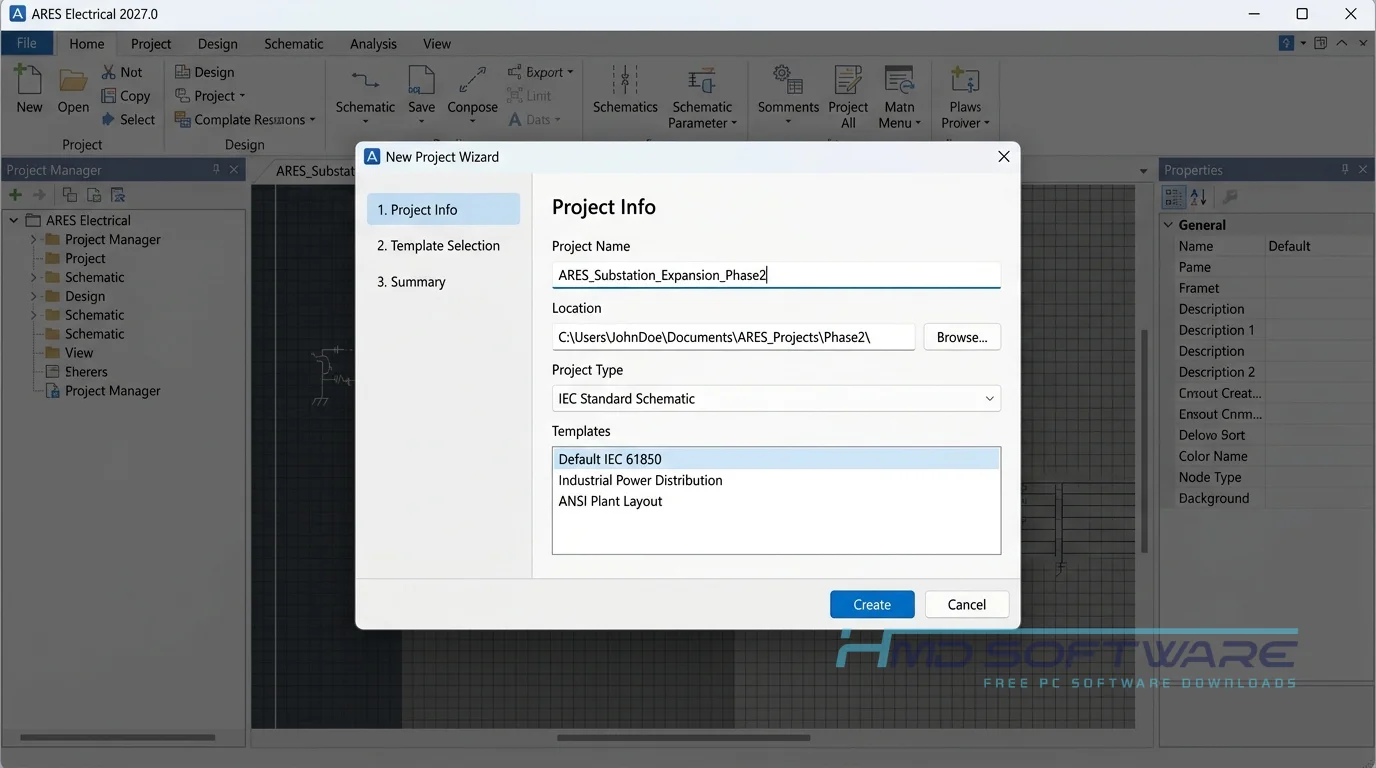Click green plus icon in Project Manager toolbar
This screenshot has width=1376, height=768.
15,195
